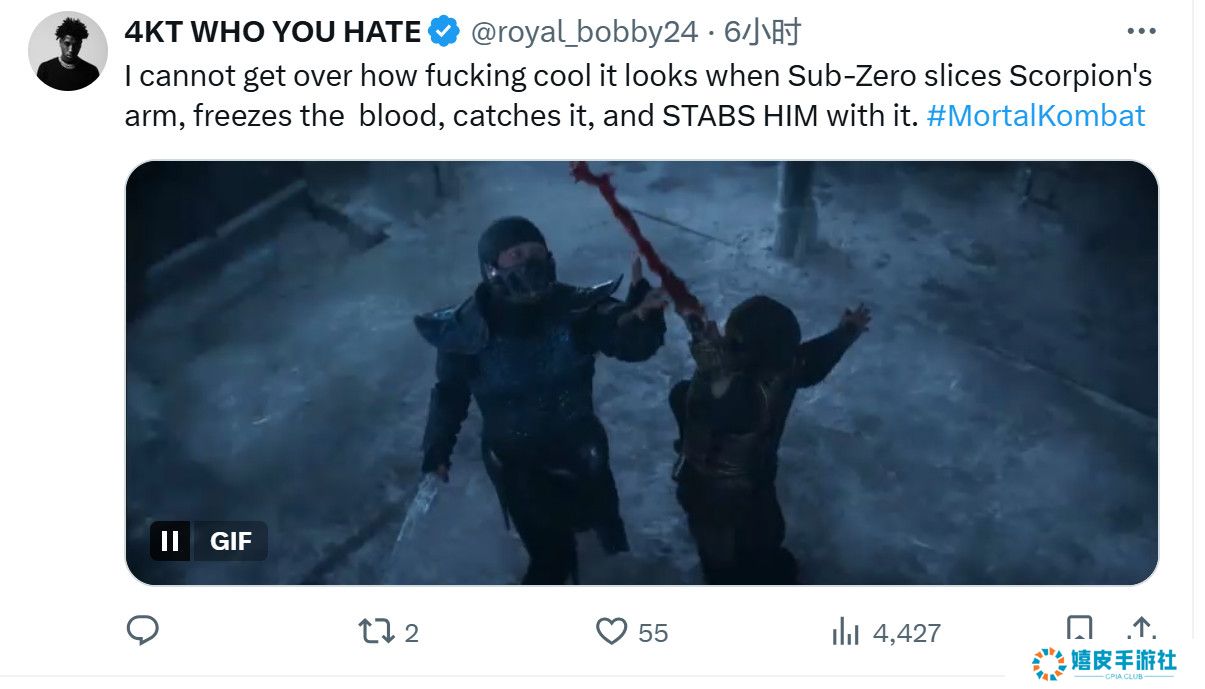1205x689 pixels.
Task: Reply using the speech bubble icon
Action: click(x=143, y=631)
